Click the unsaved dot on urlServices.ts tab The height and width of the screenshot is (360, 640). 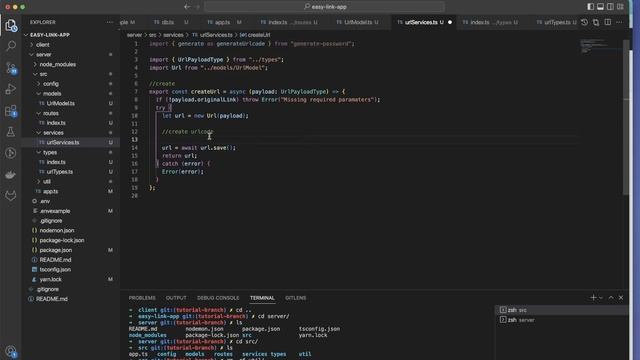coord(450,22)
